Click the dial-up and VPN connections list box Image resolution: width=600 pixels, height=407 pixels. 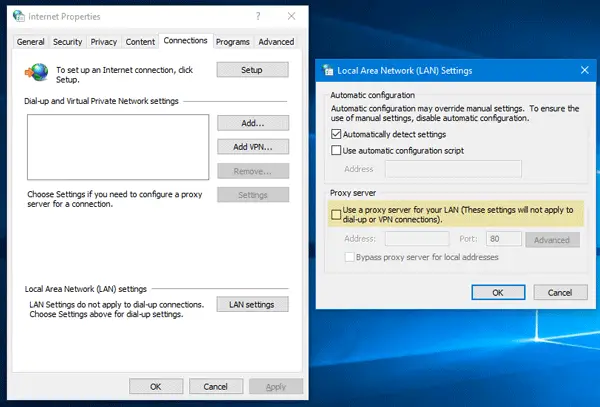coord(118,147)
